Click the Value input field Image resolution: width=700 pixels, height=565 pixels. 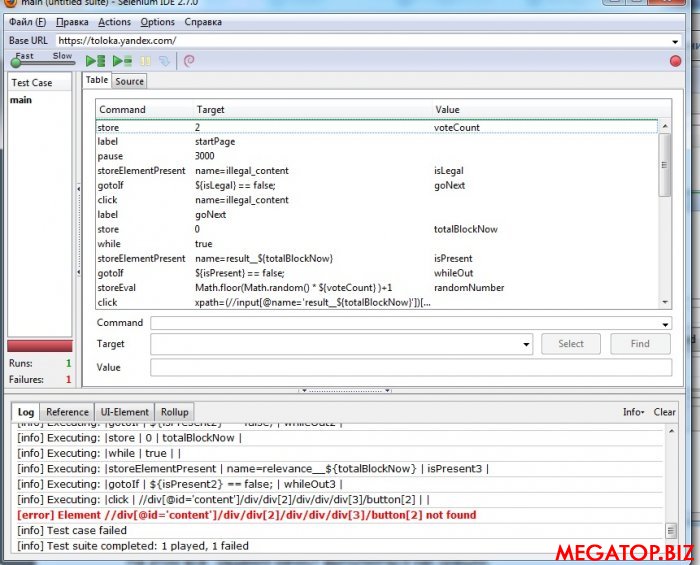pyautogui.click(x=411, y=367)
